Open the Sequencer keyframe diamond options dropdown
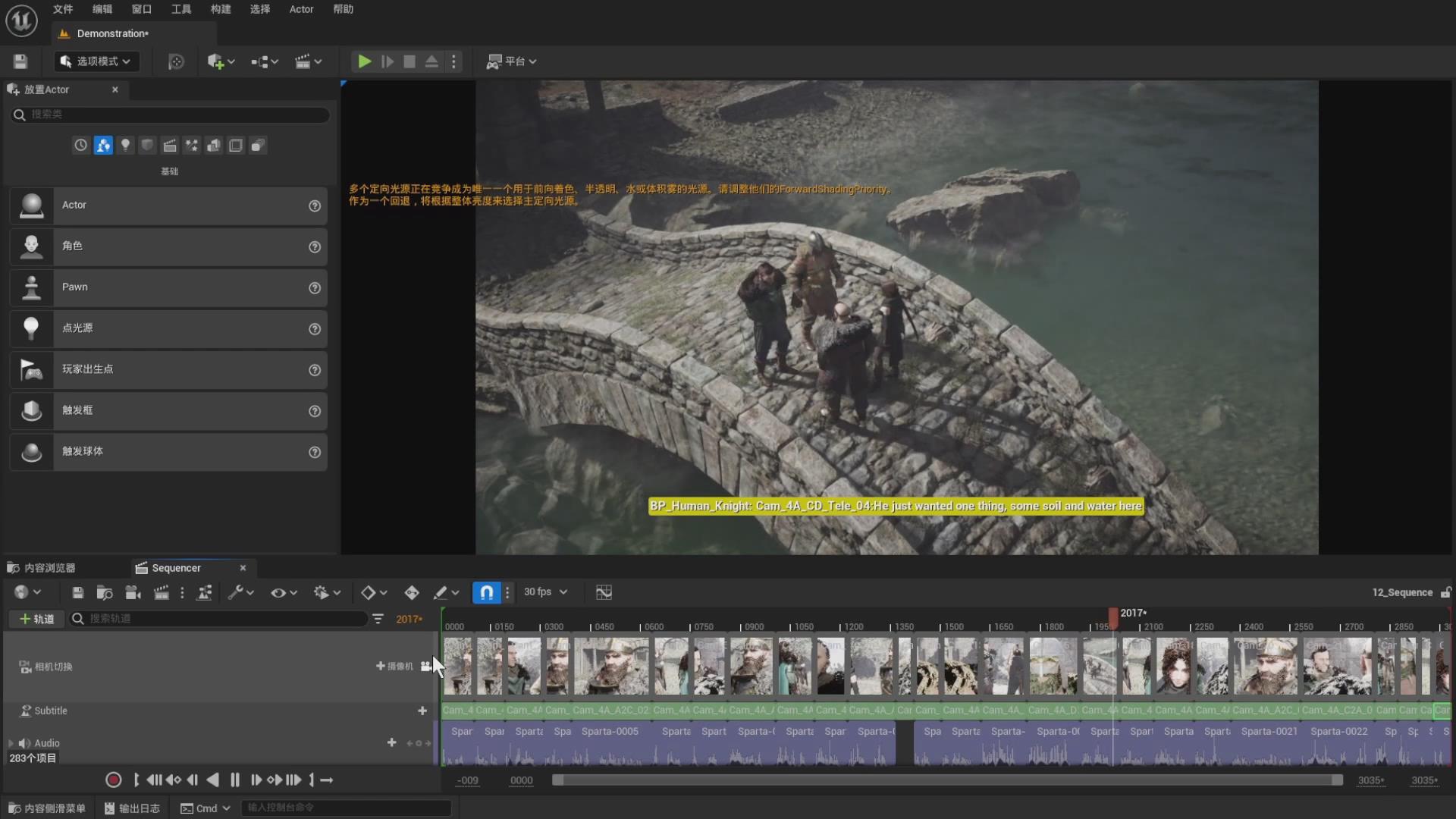 click(374, 592)
